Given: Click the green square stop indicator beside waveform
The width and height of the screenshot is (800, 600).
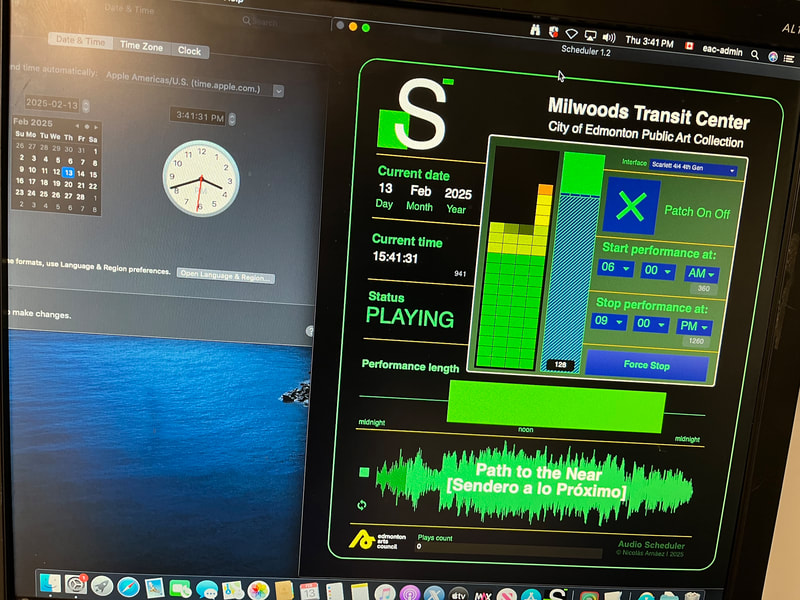Looking at the screenshot, I should coord(364,472).
